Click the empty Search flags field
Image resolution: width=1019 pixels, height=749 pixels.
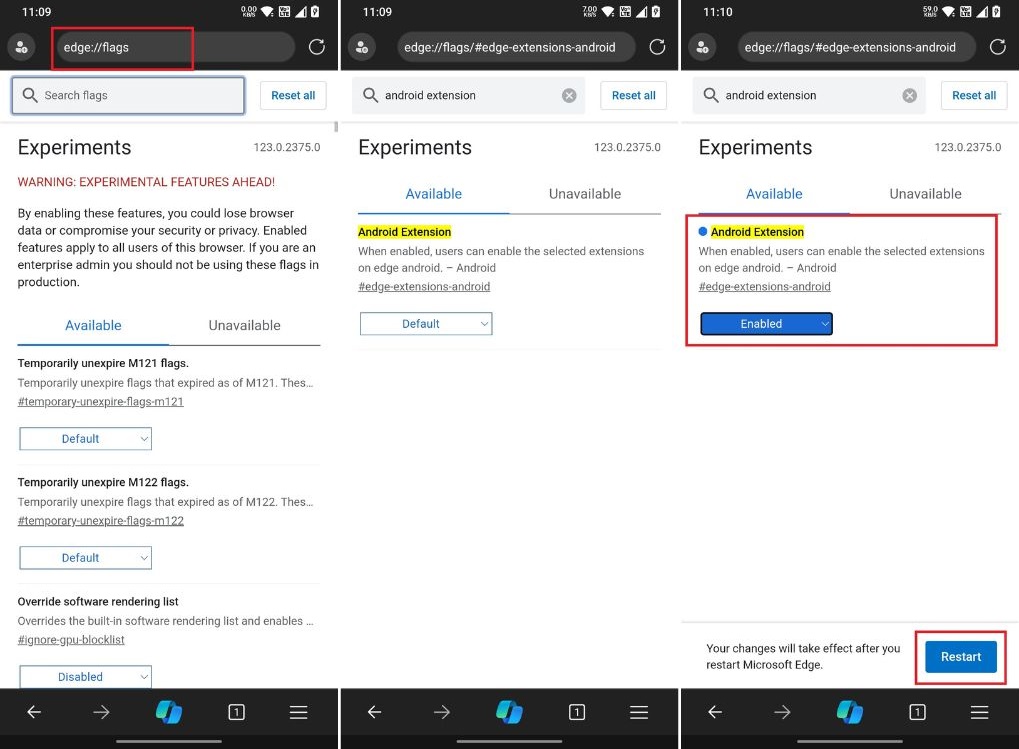coord(128,96)
